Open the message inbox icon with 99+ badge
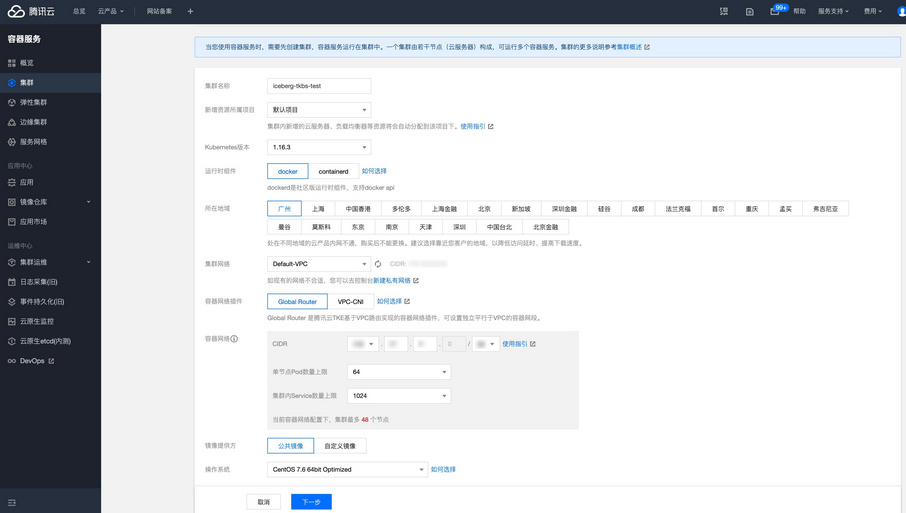The height and width of the screenshot is (513, 906). pyautogui.click(x=775, y=11)
